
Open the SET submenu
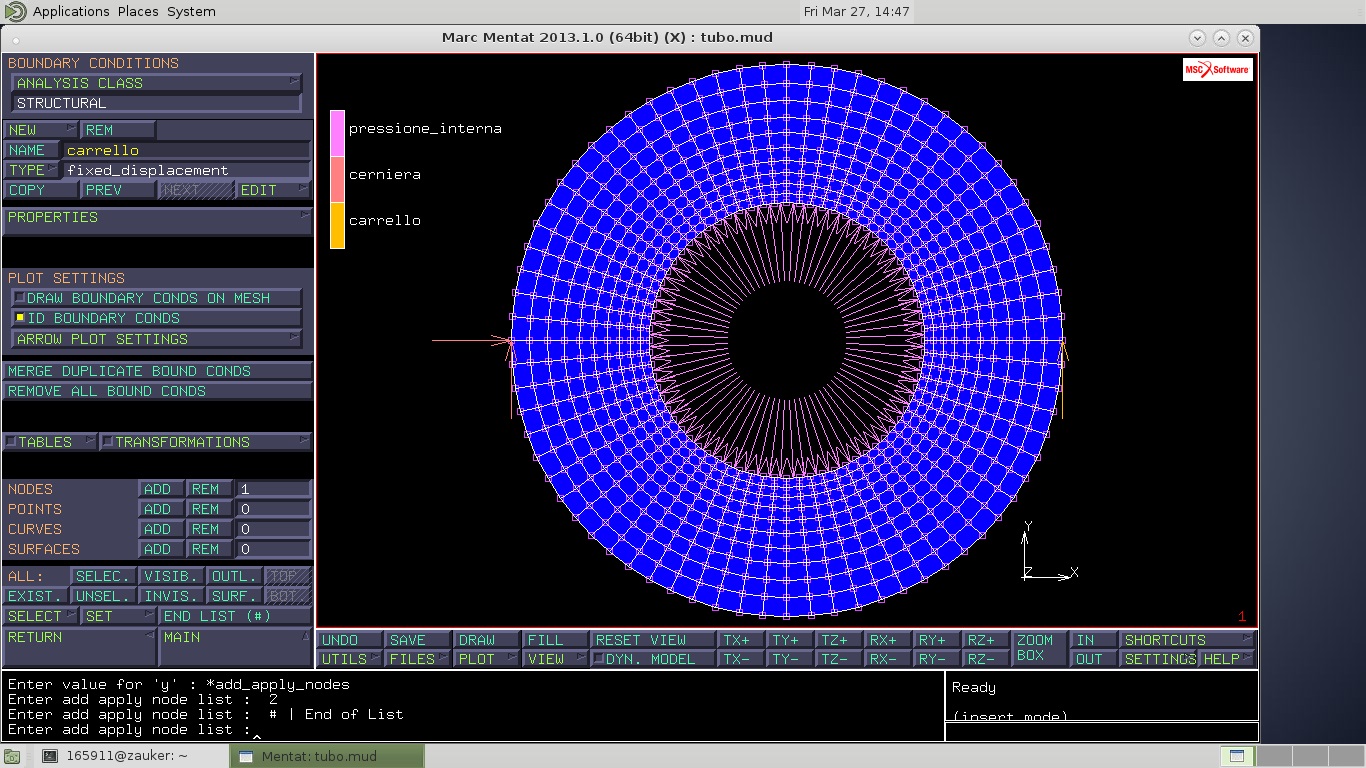click(x=118, y=616)
